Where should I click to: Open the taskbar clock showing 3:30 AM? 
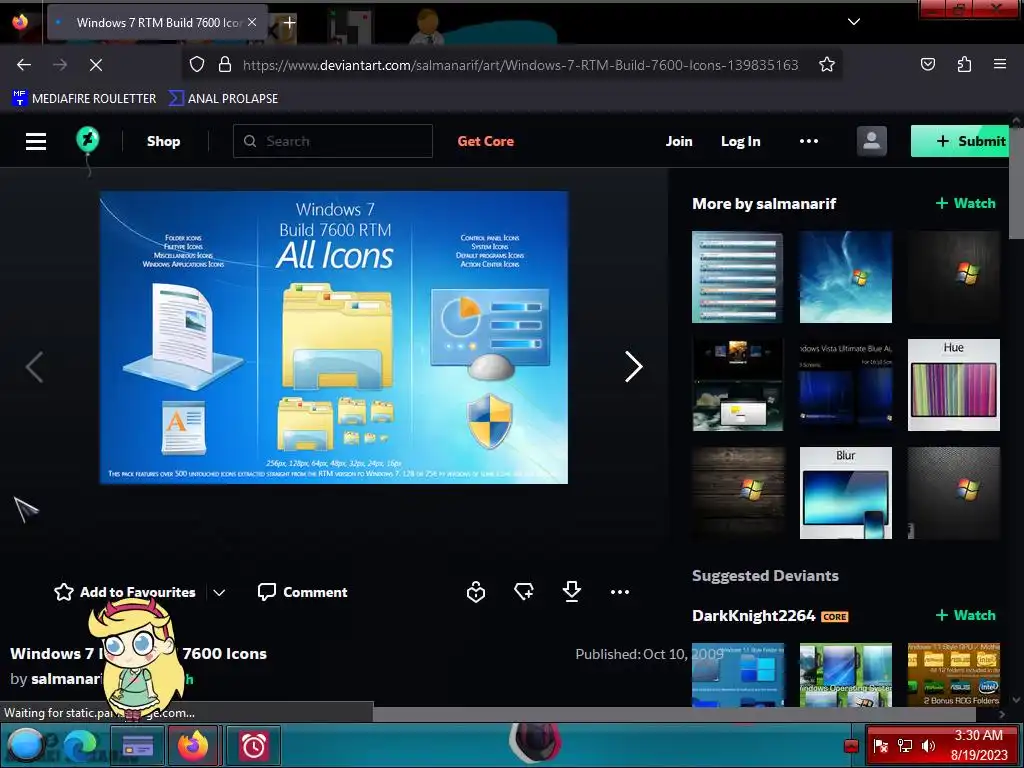[x=978, y=745]
